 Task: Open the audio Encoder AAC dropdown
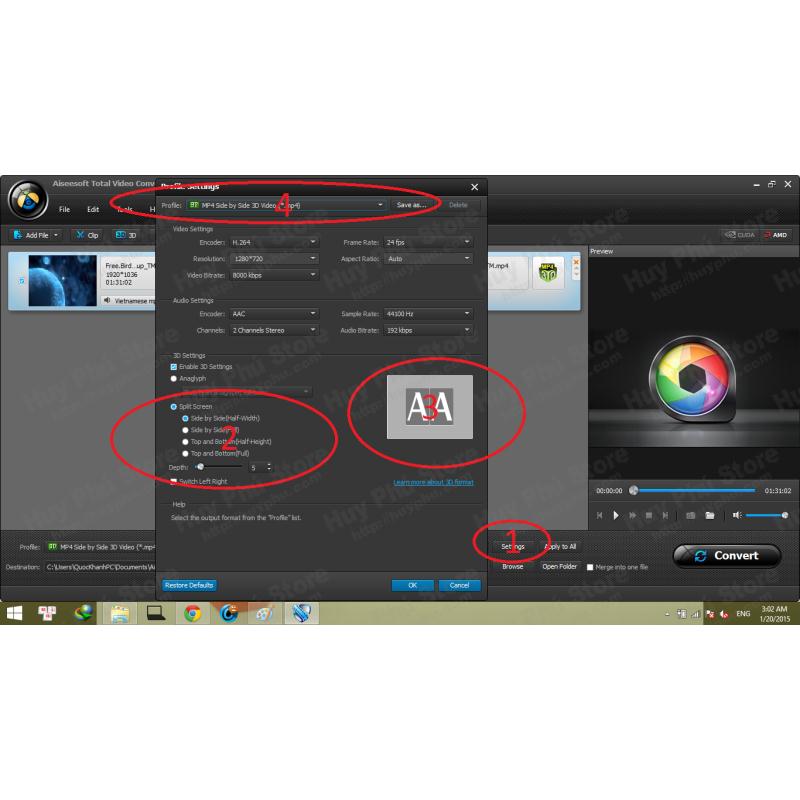(x=274, y=314)
